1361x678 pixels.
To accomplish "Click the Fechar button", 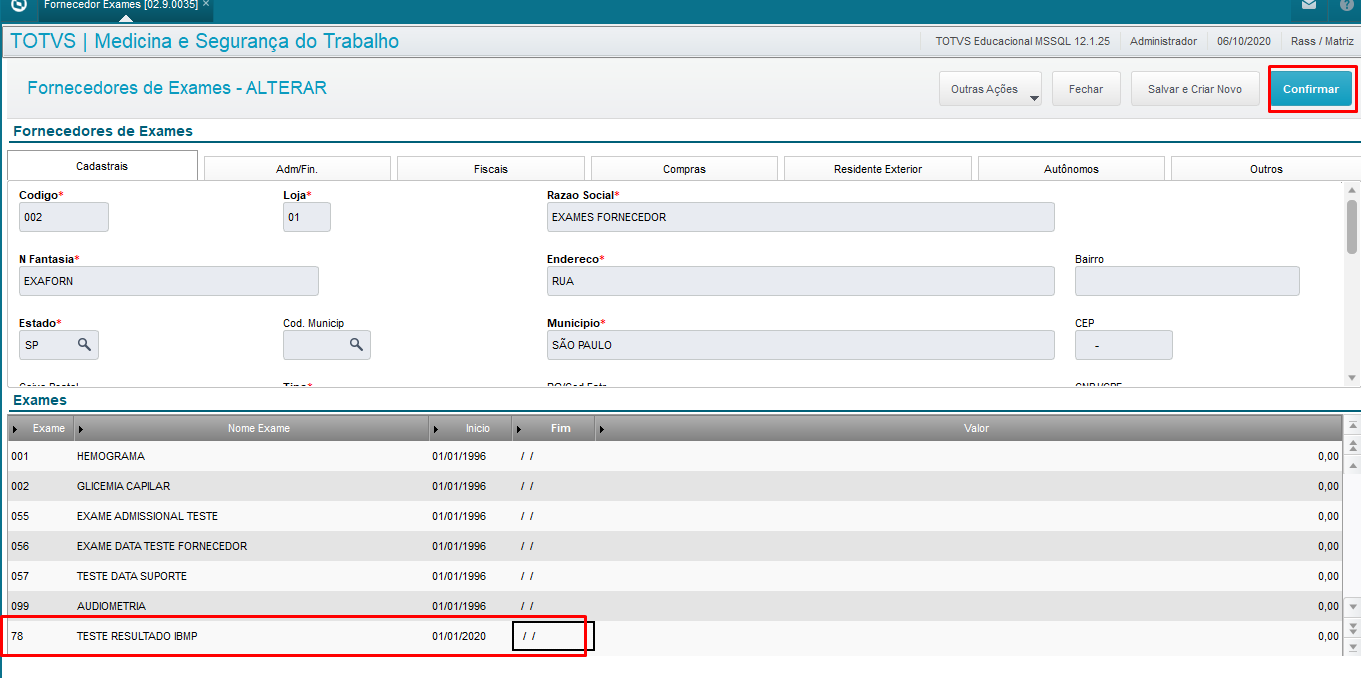I will tap(1086, 89).
